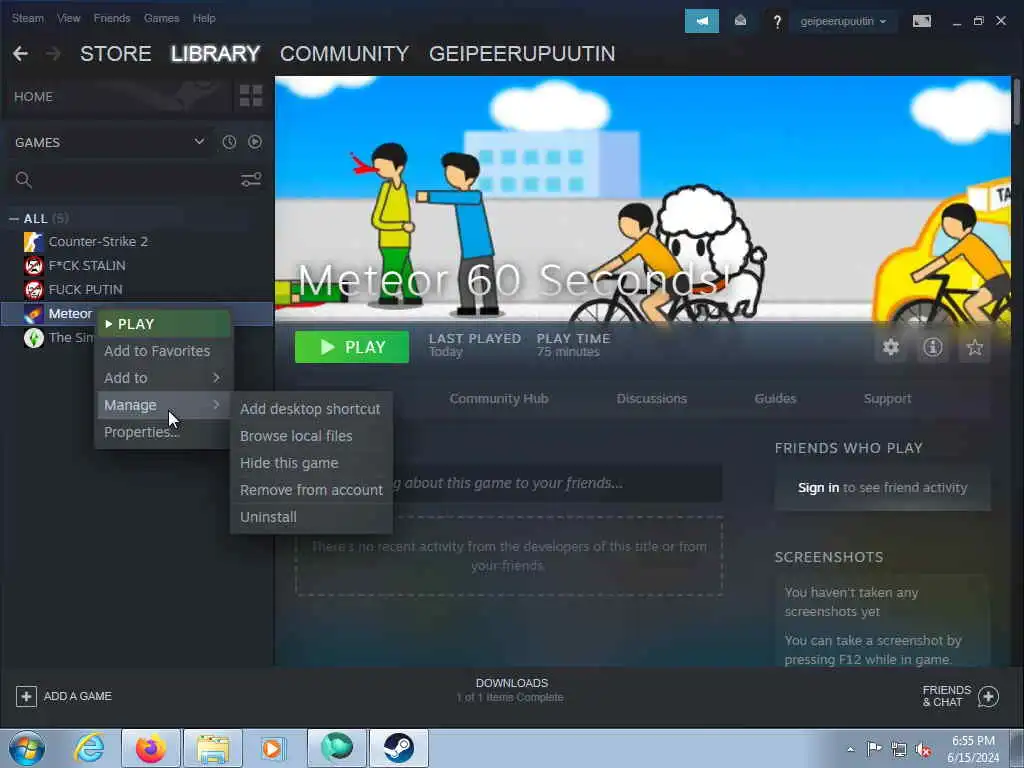The image size is (1024, 768).
Task: Go to the COMMUNITY tab
Action: pos(344,54)
